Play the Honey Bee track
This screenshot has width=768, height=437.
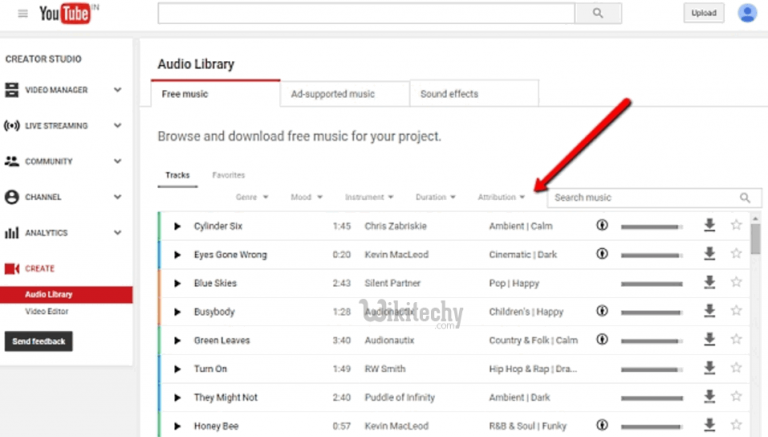click(178, 426)
